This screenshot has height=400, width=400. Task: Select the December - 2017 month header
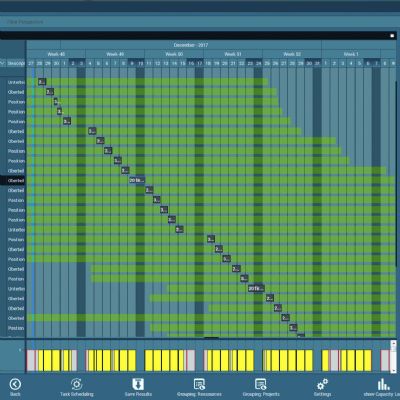[191, 45]
